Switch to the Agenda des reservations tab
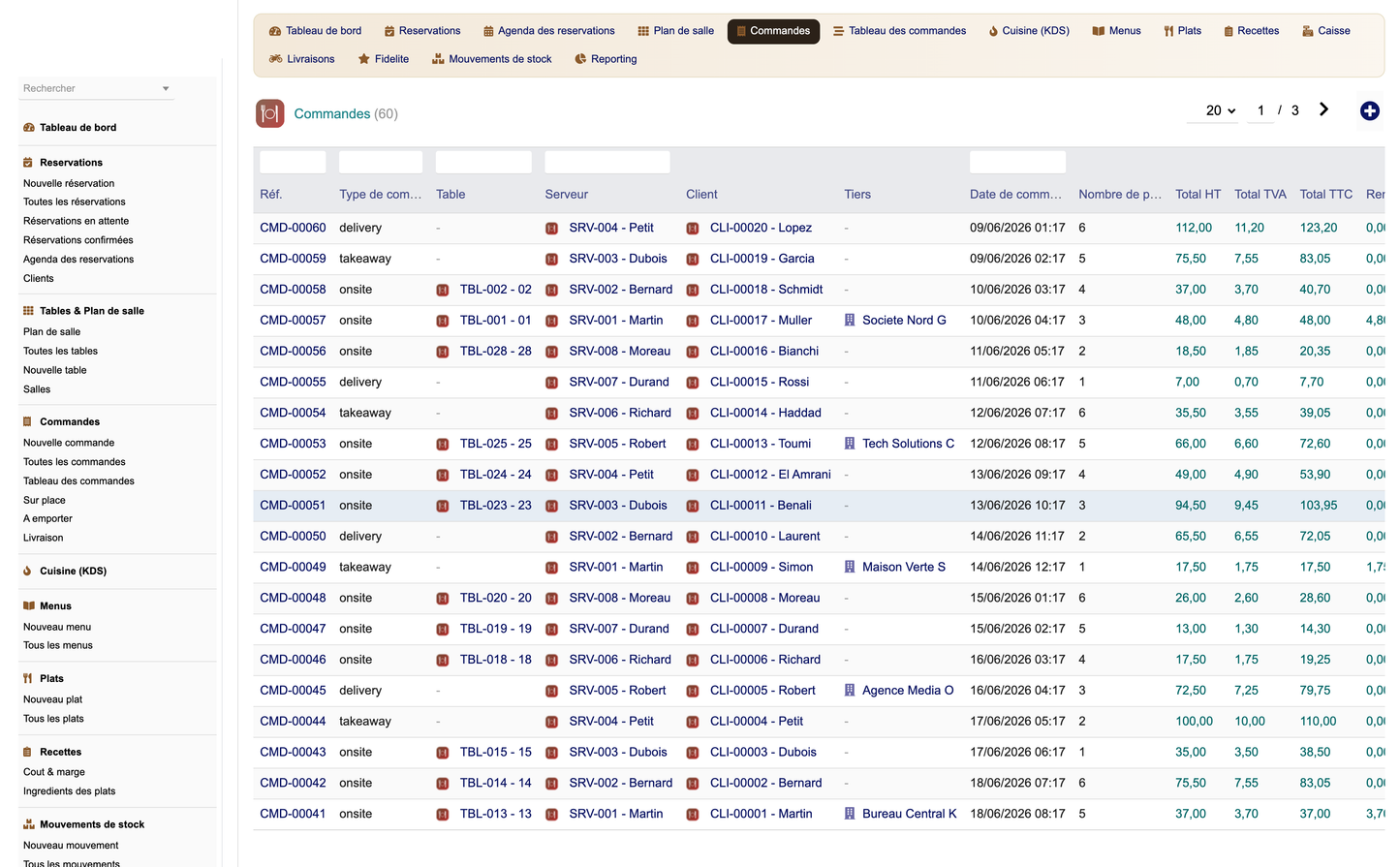 pyautogui.click(x=549, y=31)
